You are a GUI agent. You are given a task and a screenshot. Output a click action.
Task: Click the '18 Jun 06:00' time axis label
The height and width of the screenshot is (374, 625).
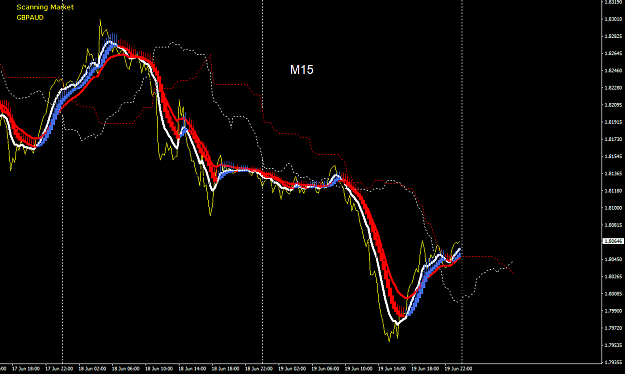(126, 369)
